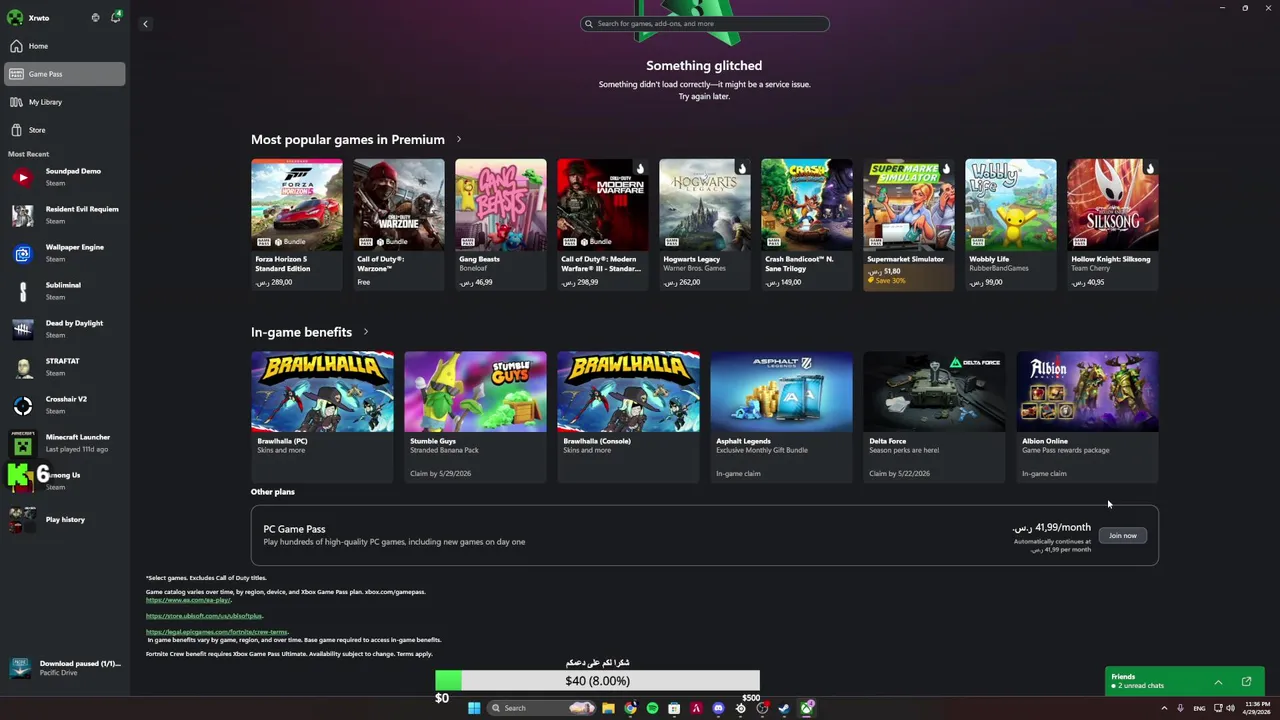Select Game Pass in sidebar

pos(65,74)
